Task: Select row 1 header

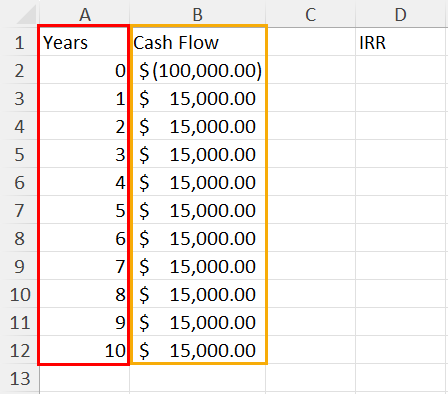Action: [20, 42]
